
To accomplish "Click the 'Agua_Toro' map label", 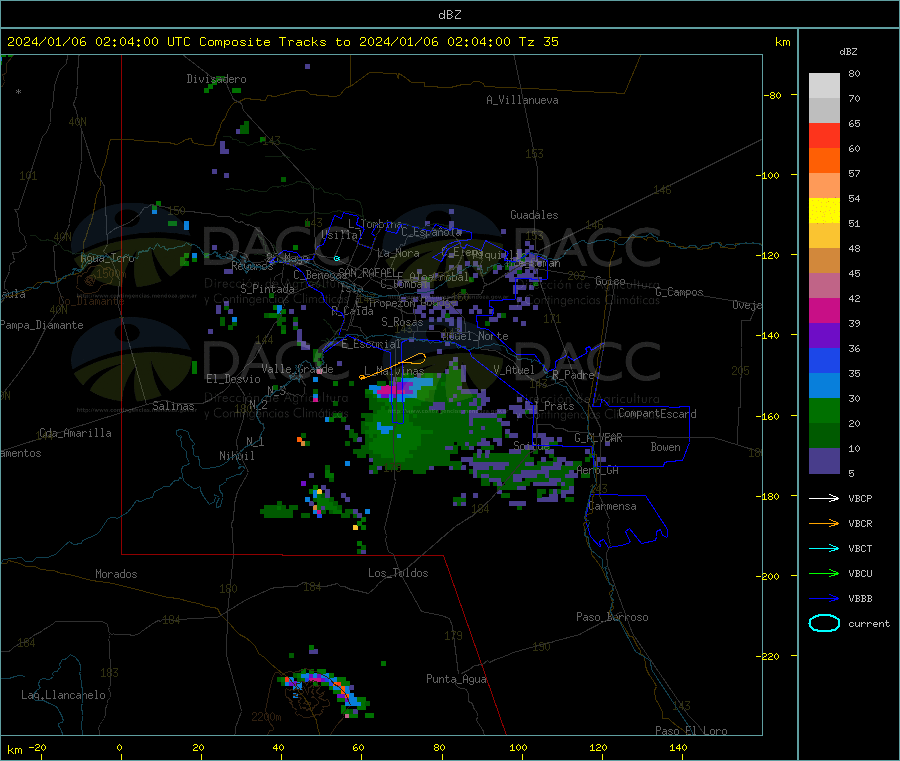I will pos(107,258).
